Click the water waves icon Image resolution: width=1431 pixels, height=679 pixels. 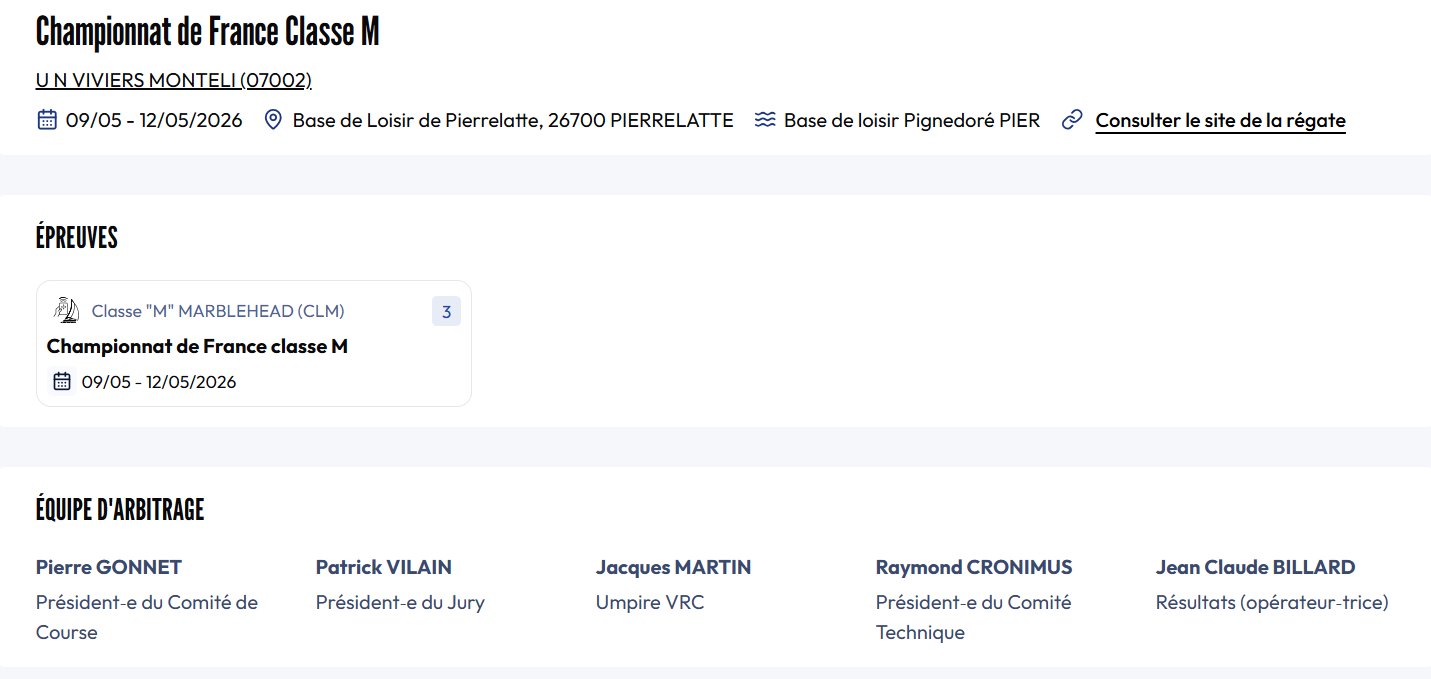[x=765, y=120]
